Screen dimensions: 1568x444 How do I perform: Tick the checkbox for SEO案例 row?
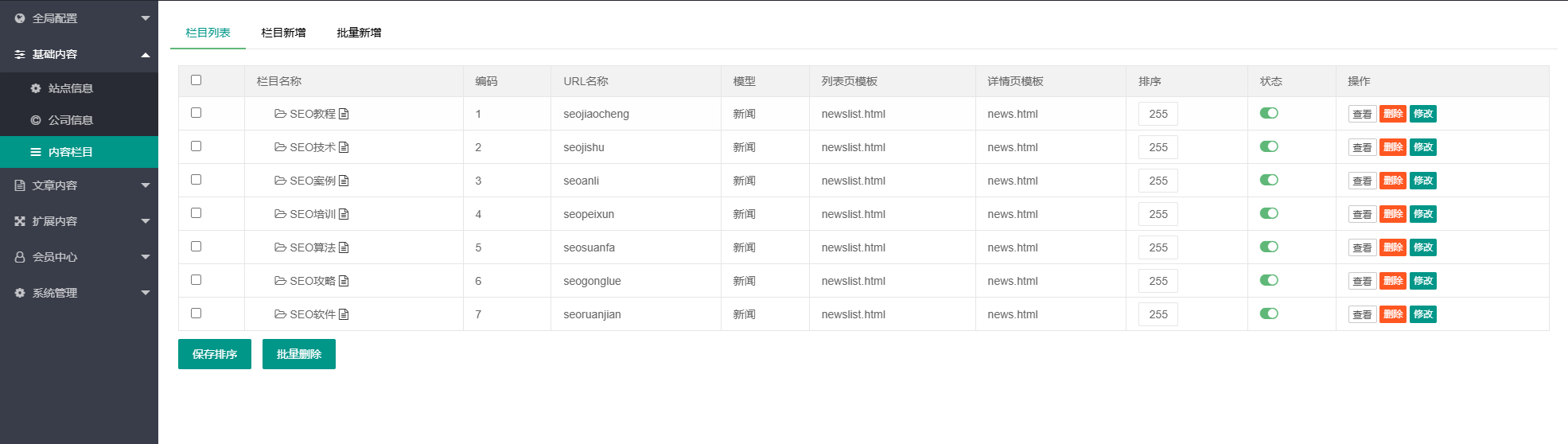pyautogui.click(x=196, y=180)
